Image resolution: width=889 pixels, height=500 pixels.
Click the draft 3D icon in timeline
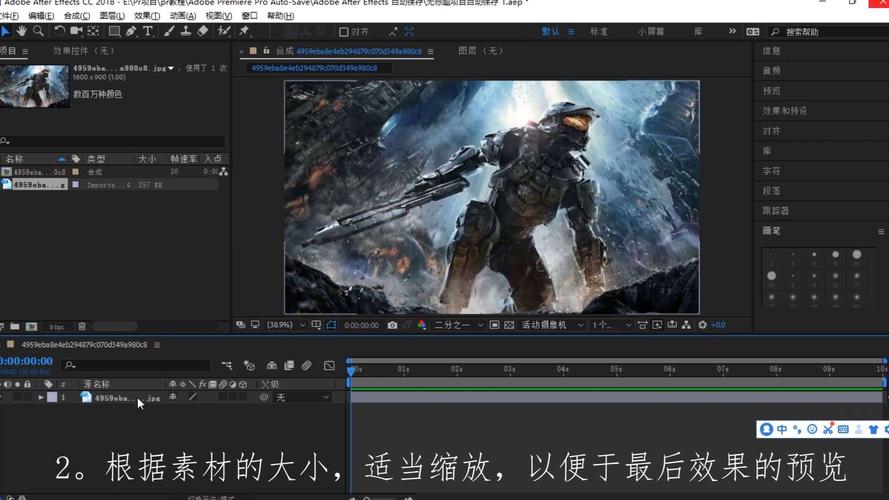tap(249, 366)
